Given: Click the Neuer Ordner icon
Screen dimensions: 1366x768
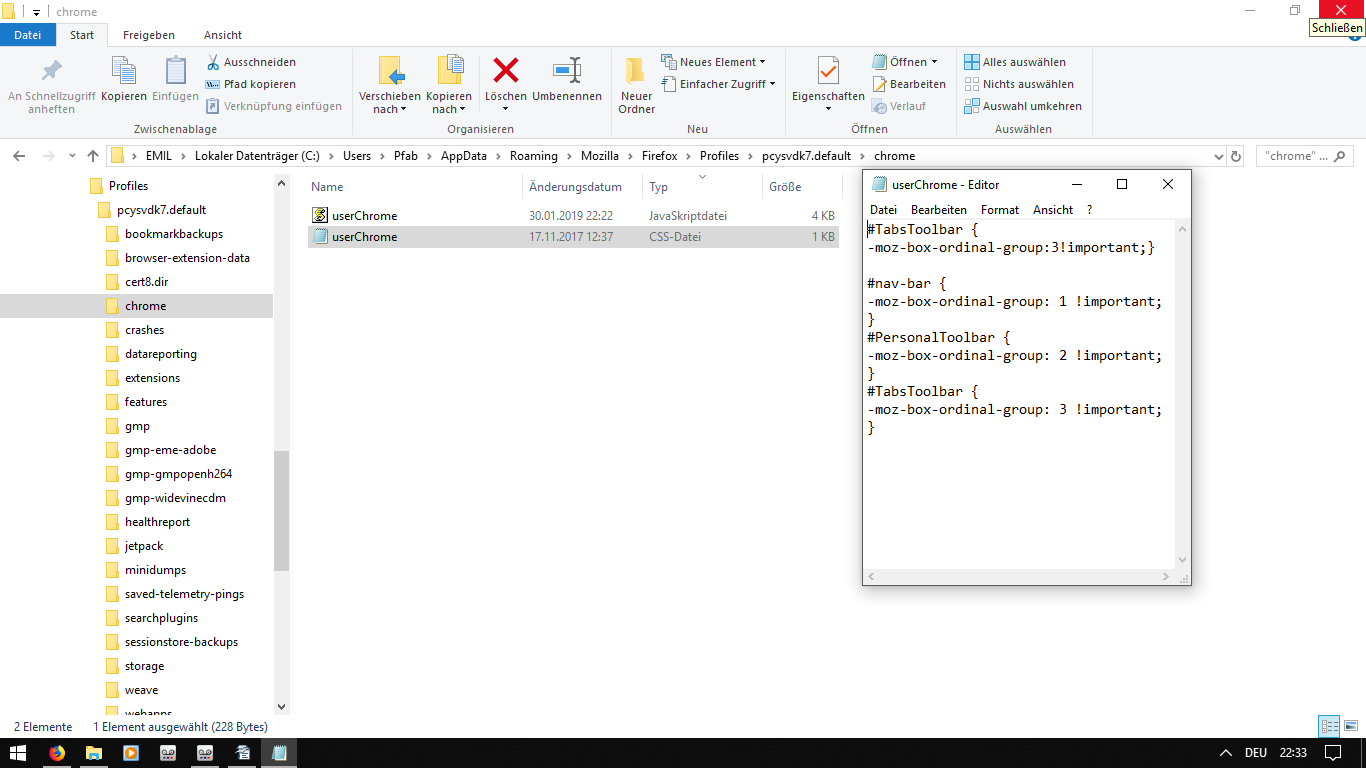Looking at the screenshot, I should 636,71.
